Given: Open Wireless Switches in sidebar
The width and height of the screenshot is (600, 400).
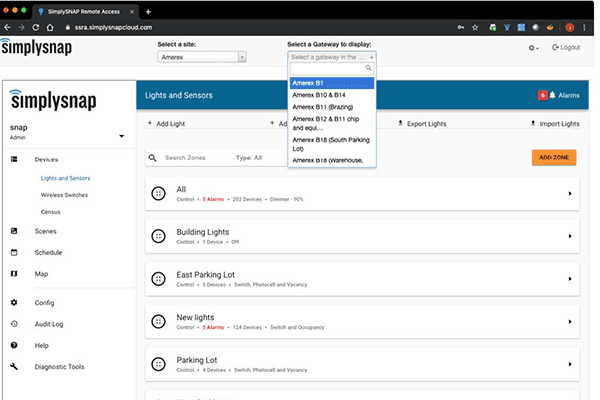Looking at the screenshot, I should tap(64, 195).
